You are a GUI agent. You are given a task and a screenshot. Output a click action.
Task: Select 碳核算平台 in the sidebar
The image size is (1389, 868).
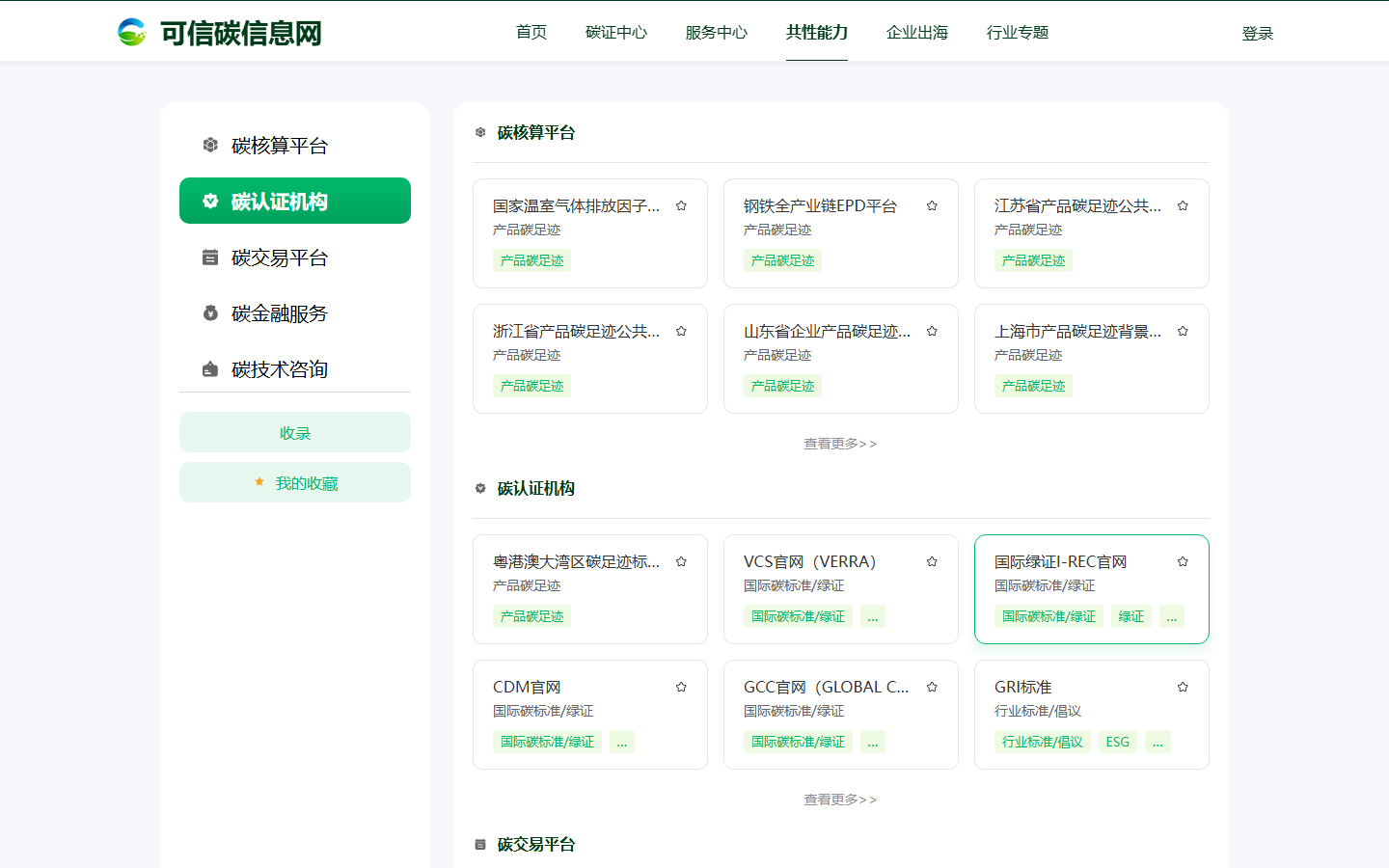click(x=295, y=145)
